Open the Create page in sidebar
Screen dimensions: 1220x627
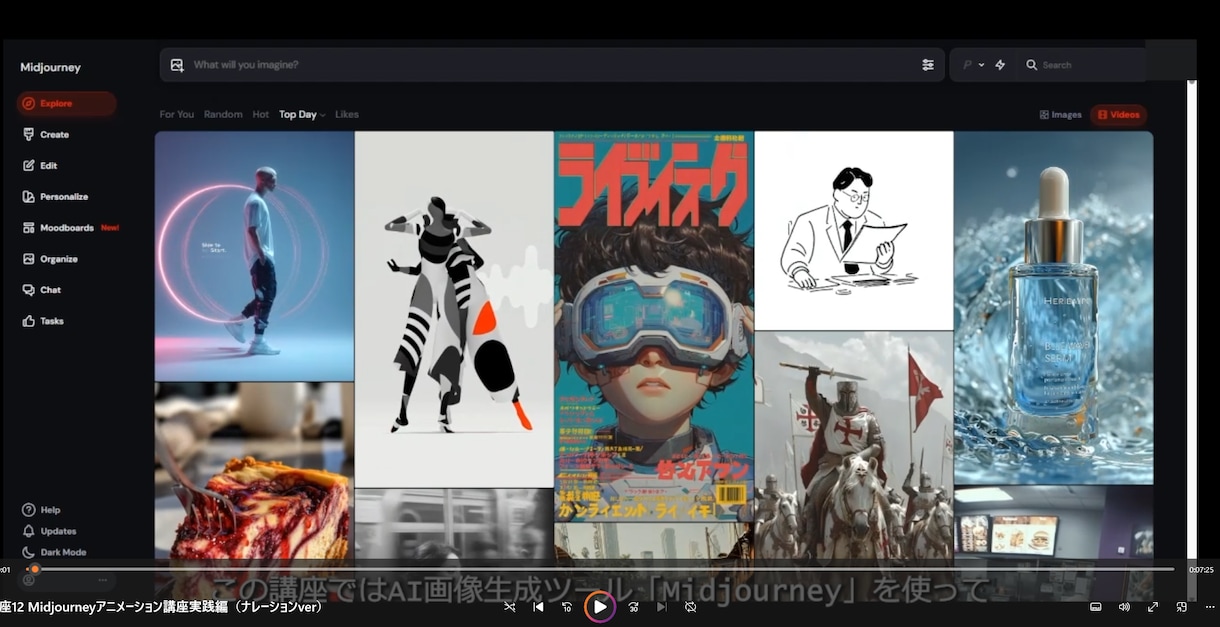(46, 134)
